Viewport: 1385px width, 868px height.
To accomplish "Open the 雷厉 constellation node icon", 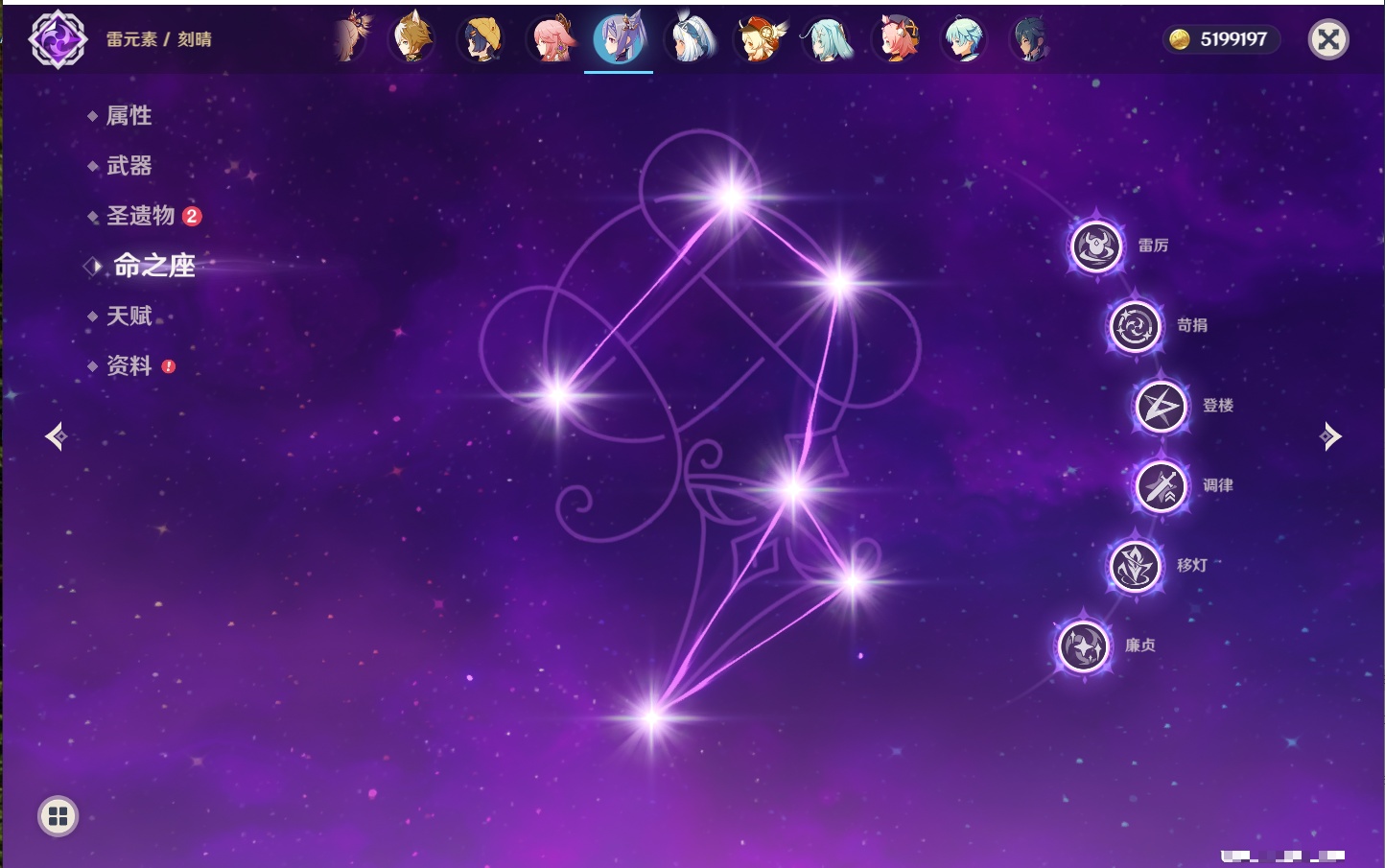I will point(1096,246).
